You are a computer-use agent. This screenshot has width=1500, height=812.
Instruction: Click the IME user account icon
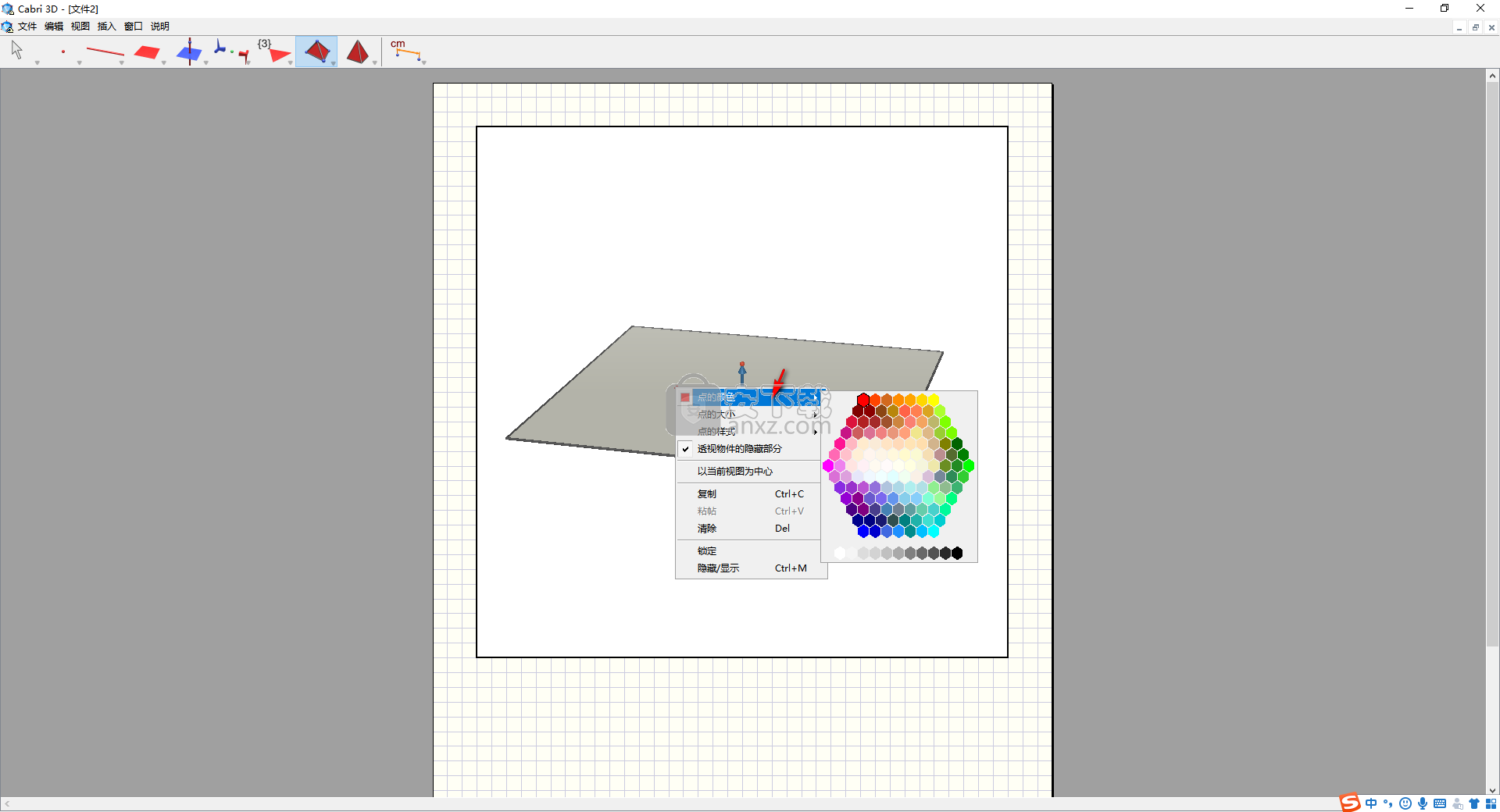pos(1457,803)
